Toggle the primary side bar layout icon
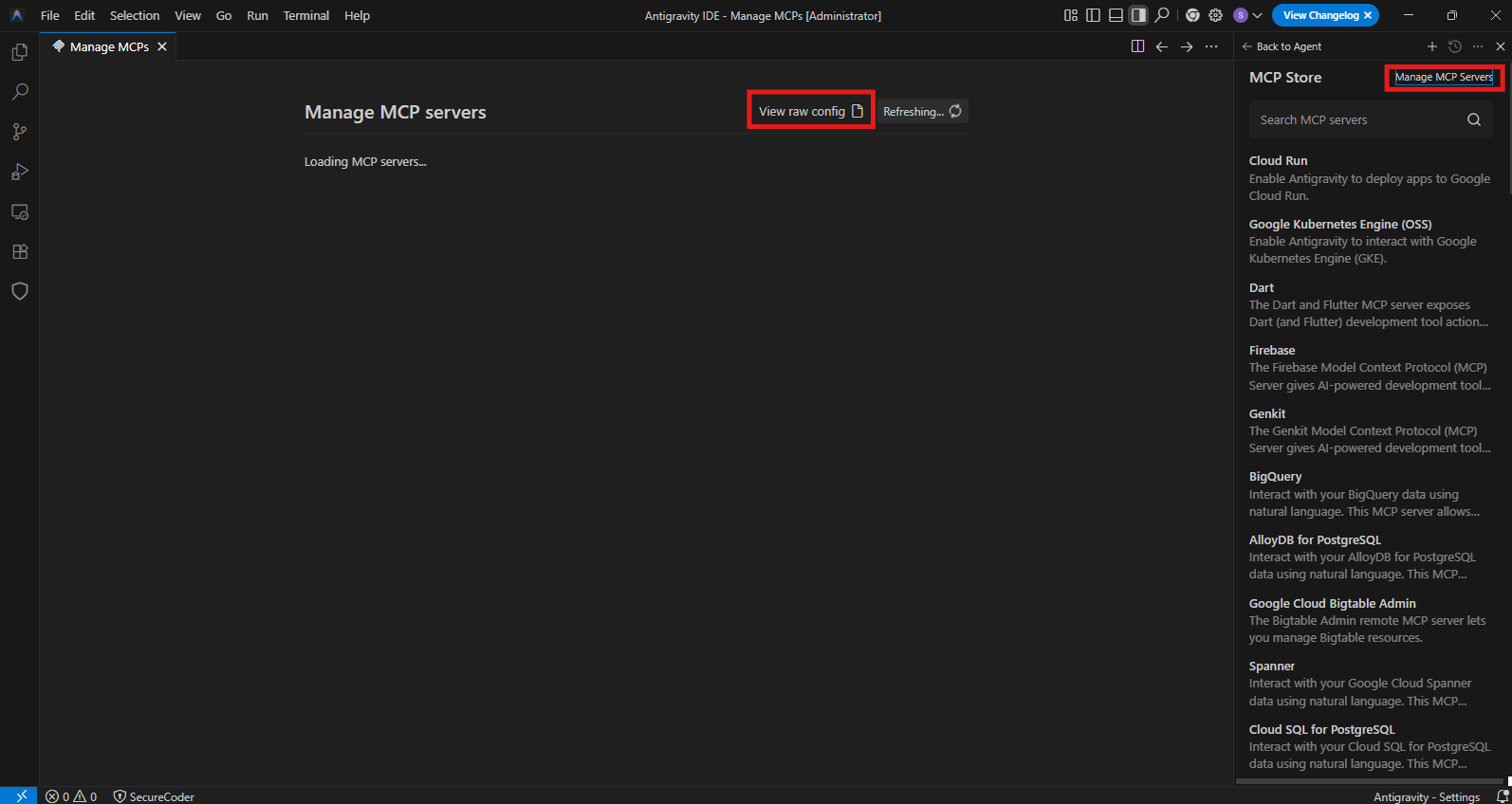1512x804 pixels. (x=1093, y=15)
